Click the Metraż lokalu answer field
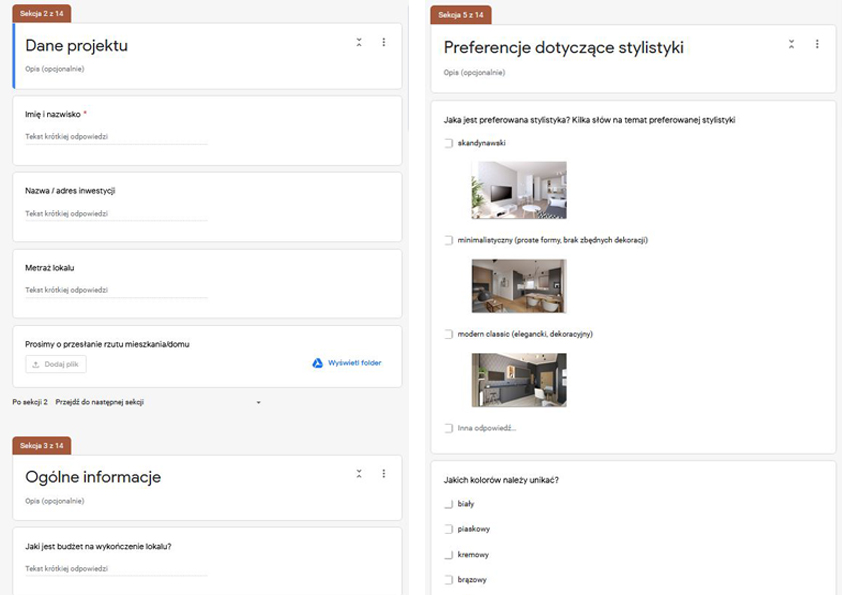This screenshot has width=842, height=595. click(115, 290)
